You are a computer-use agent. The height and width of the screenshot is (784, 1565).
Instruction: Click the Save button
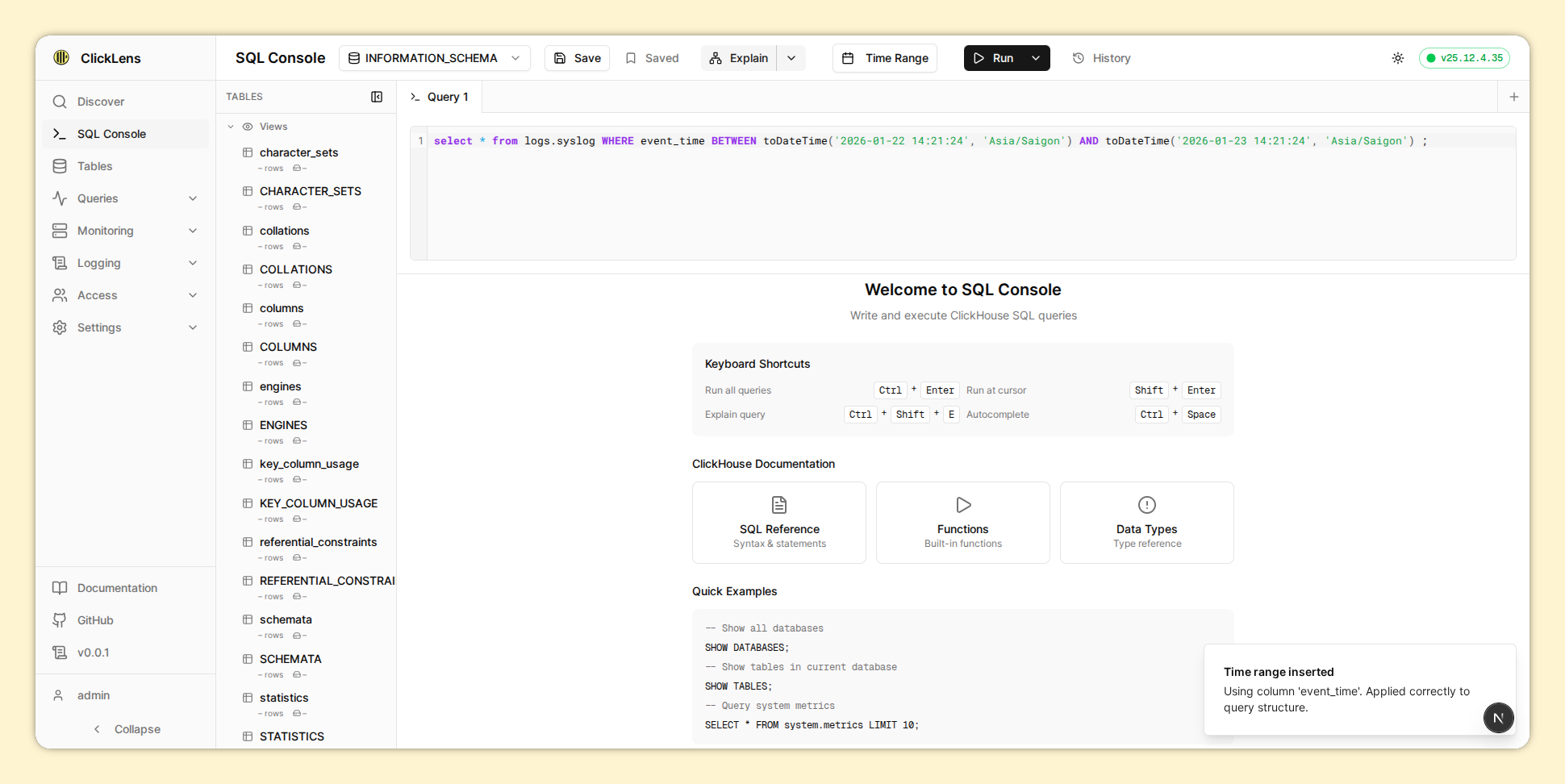click(577, 58)
